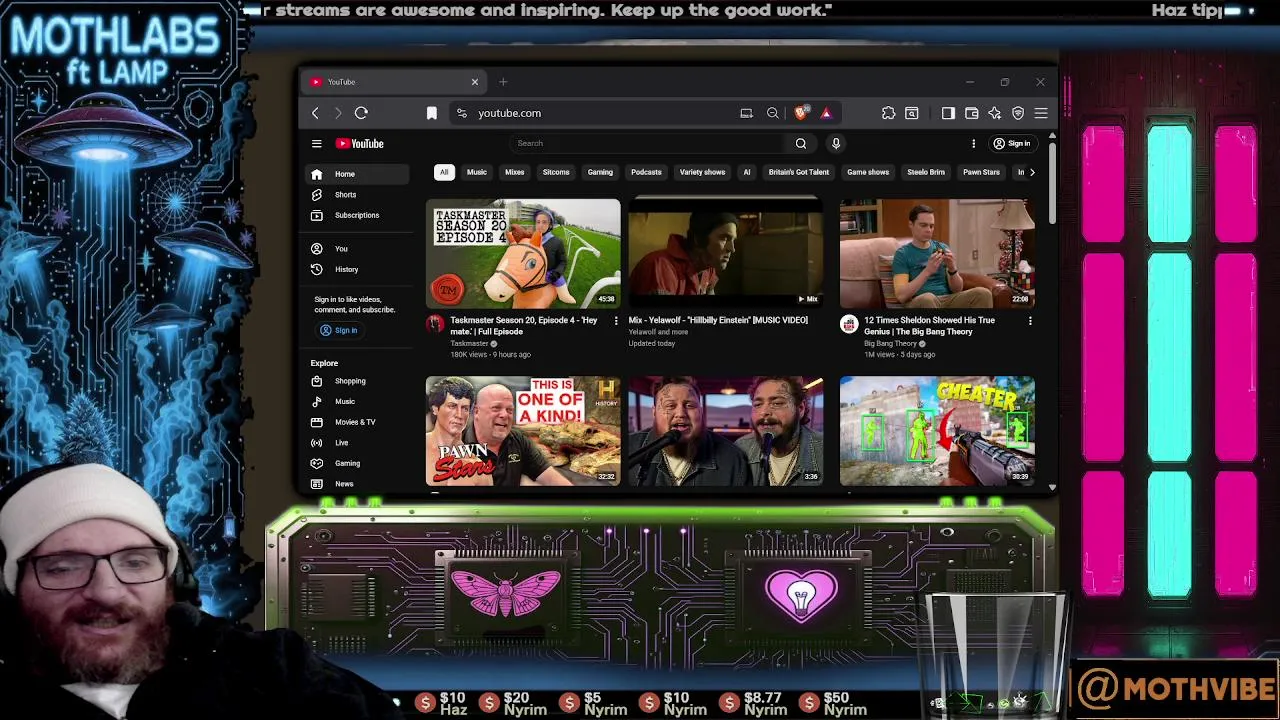Viewport: 1280px width, 720px height.
Task: Select the Podcasts filter chip
Action: [x=646, y=172]
